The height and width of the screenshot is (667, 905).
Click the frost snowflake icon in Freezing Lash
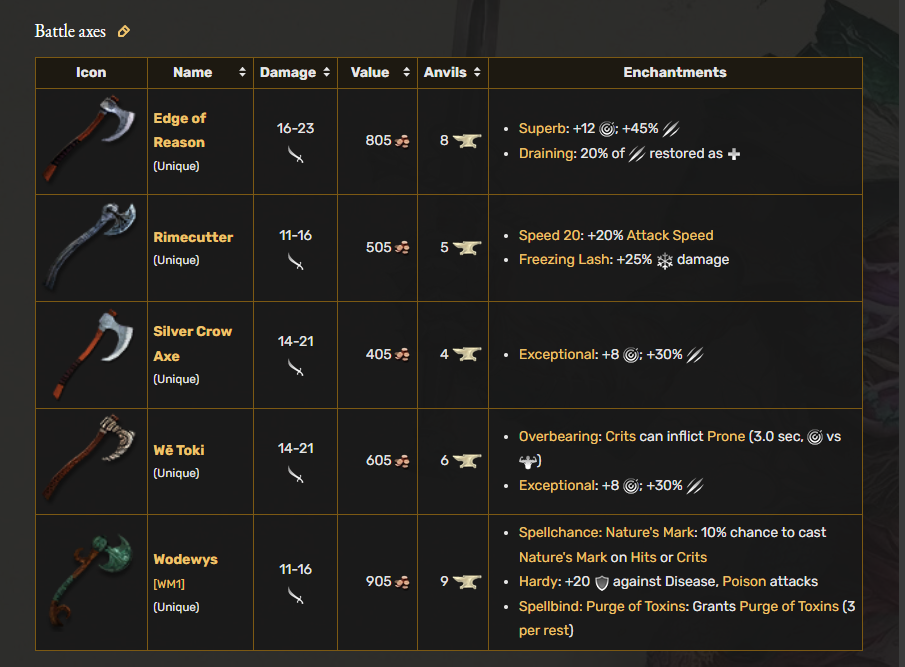665,261
